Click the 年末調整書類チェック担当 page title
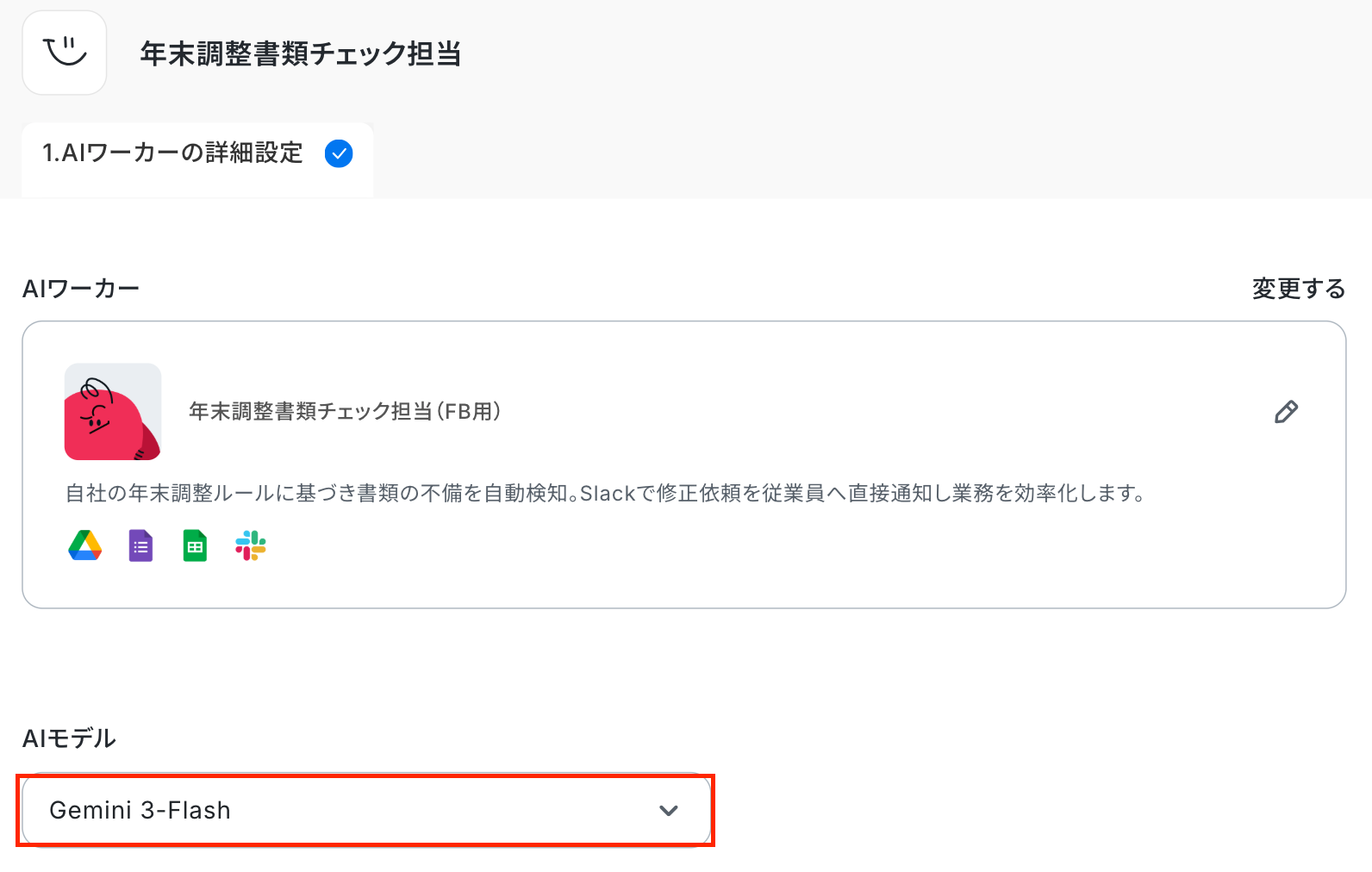 click(x=300, y=53)
